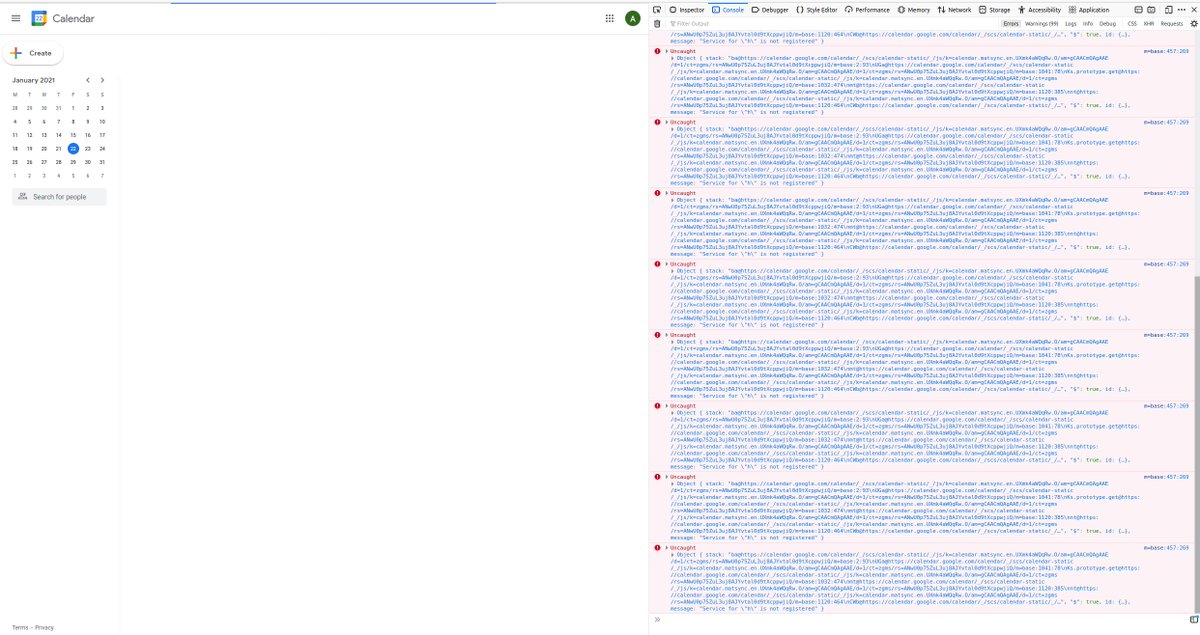Image resolution: width=1200 pixels, height=635 pixels.
Task: Open the Calendar main menu hamburger
Action: coord(15,18)
